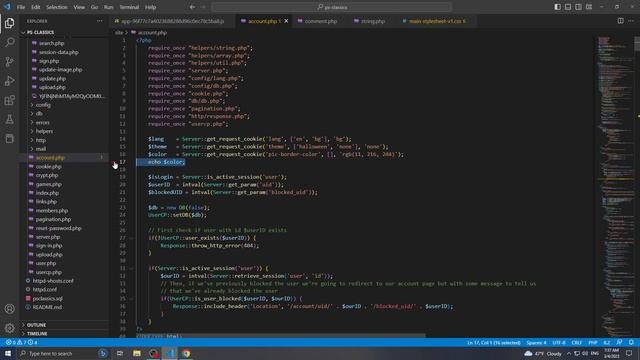Image resolution: width=640 pixels, height=360 pixels.
Task: Click the line and column status entry
Action: [493, 342]
